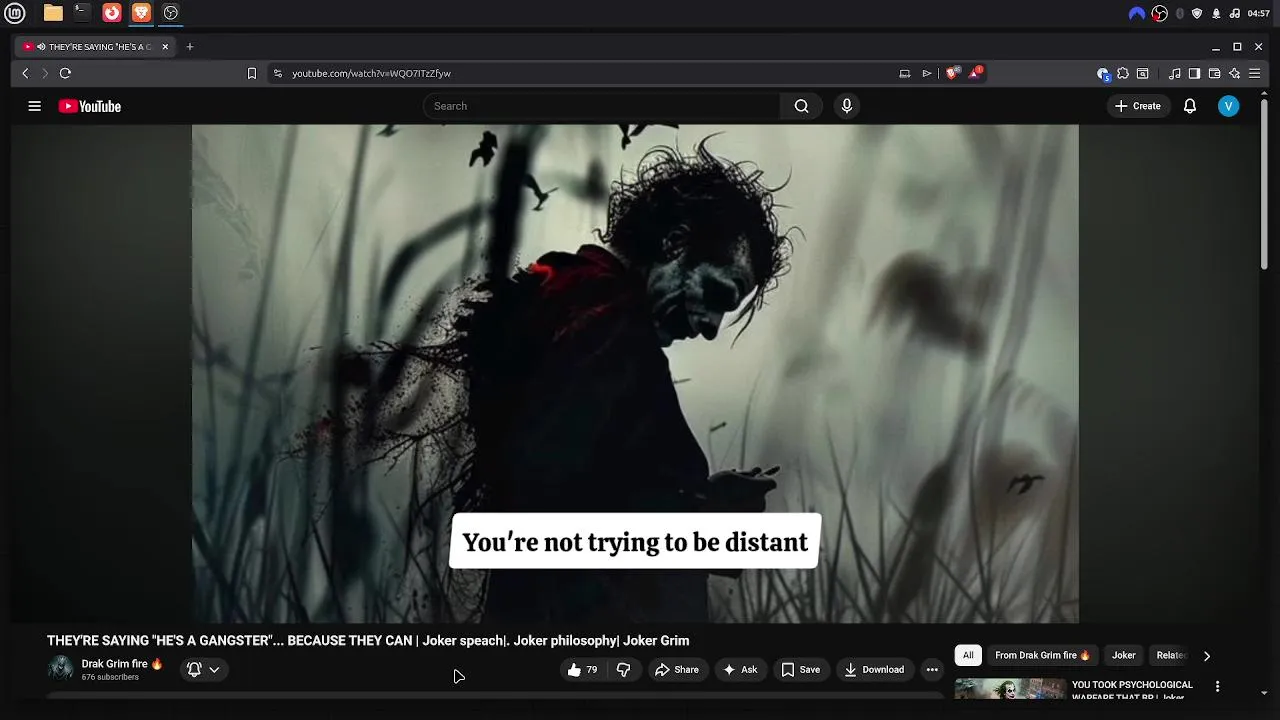Screen dimensions: 1280x720
Task: Open Brave Shields lion icon in address bar
Action: click(953, 73)
